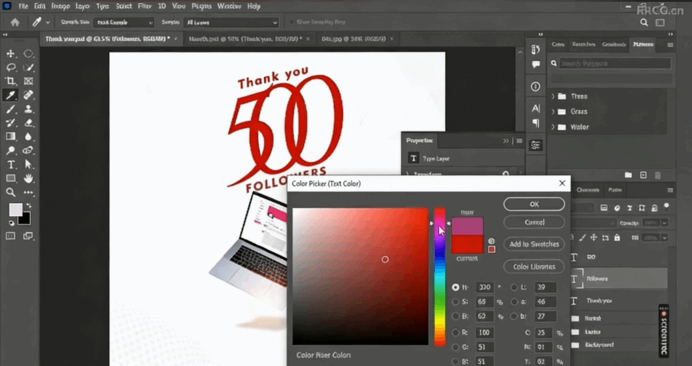Image resolution: width=692 pixels, height=366 pixels.
Task: Select the Brush tool
Action: [11, 109]
